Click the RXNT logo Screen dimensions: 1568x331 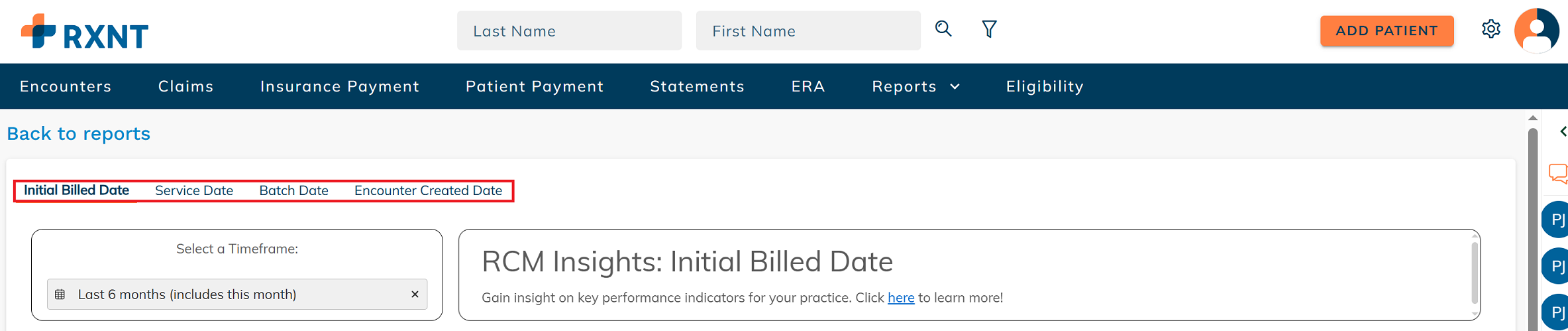[x=85, y=32]
